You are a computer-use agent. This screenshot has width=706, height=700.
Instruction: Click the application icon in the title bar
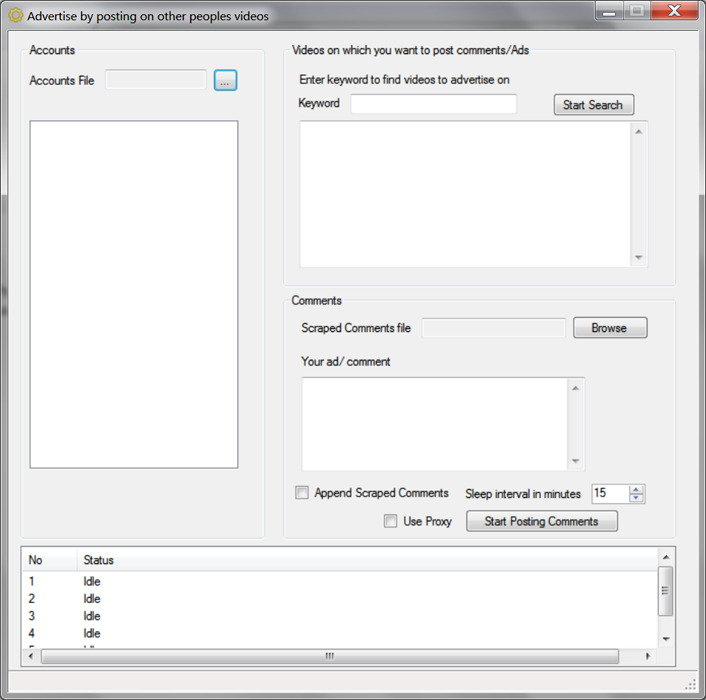pyautogui.click(x=15, y=15)
